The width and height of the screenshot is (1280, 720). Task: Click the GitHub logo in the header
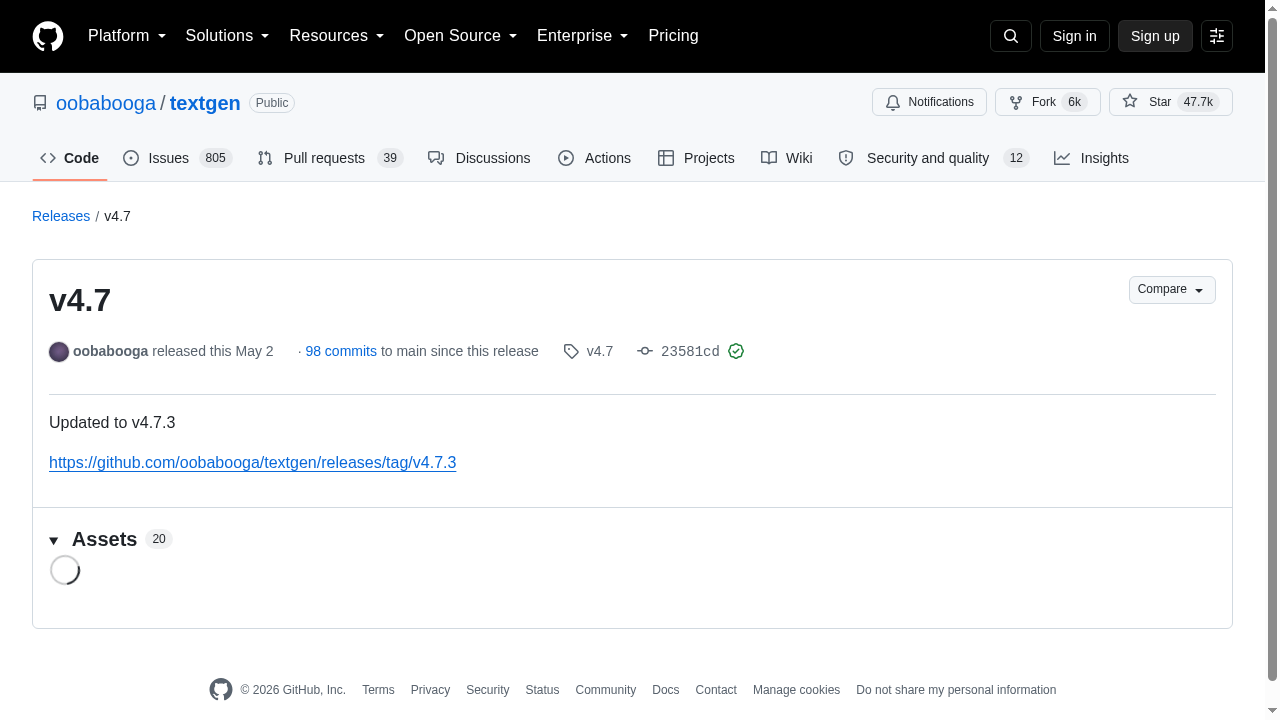point(48,36)
